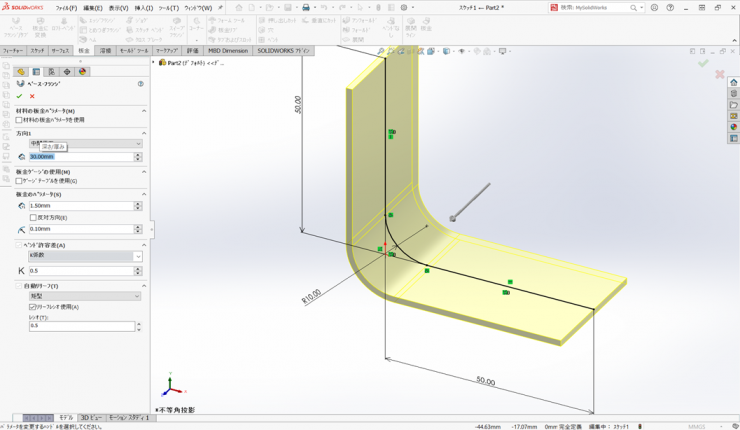Open the 挿入(I) menu
Image resolution: width=740 pixels, height=430 pixels.
click(144, 7)
